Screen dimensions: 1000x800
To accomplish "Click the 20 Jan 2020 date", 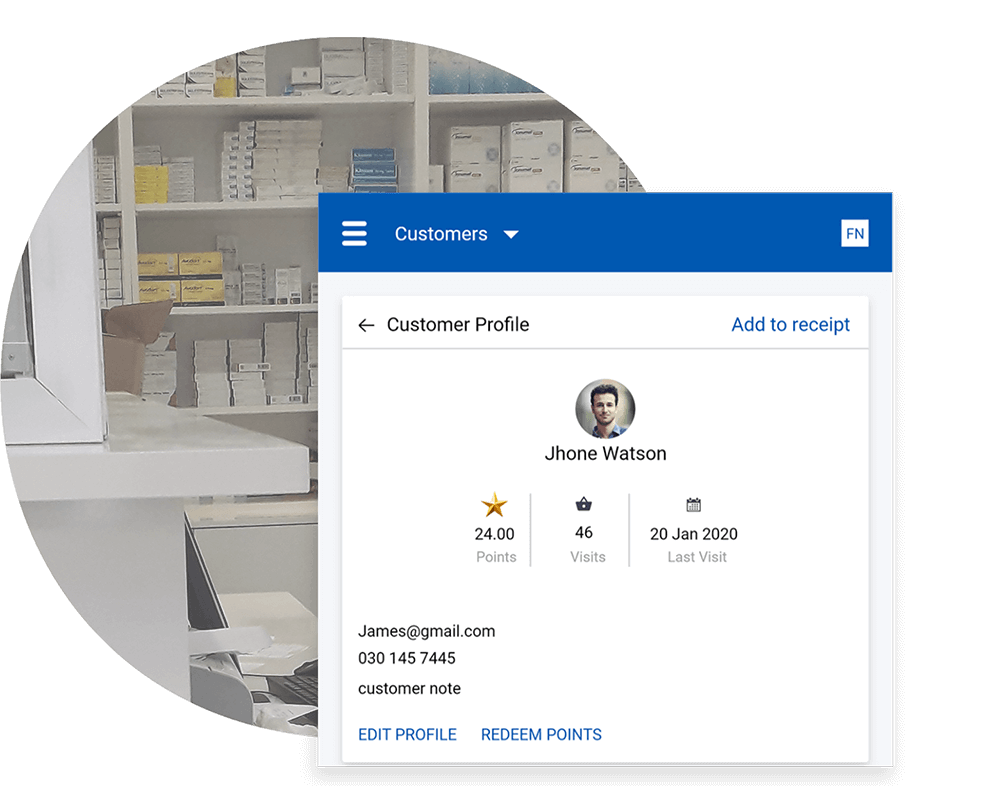I will pos(694,534).
